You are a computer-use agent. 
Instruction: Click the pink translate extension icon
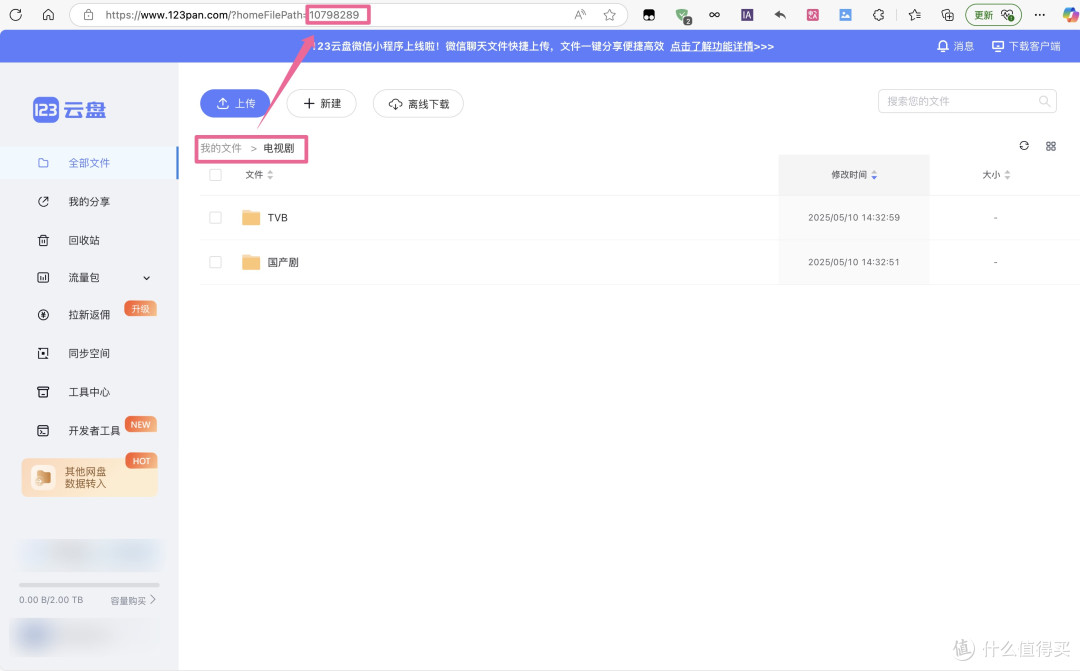tap(813, 14)
